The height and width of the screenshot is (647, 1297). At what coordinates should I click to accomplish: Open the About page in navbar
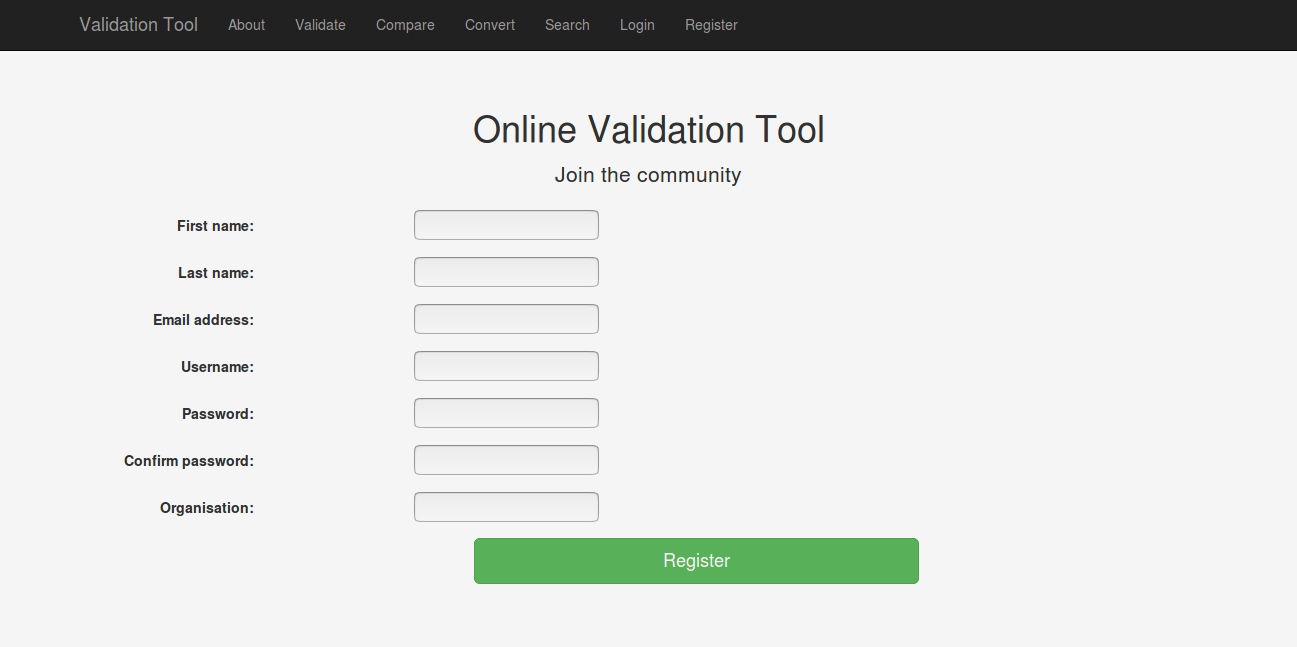coord(246,25)
